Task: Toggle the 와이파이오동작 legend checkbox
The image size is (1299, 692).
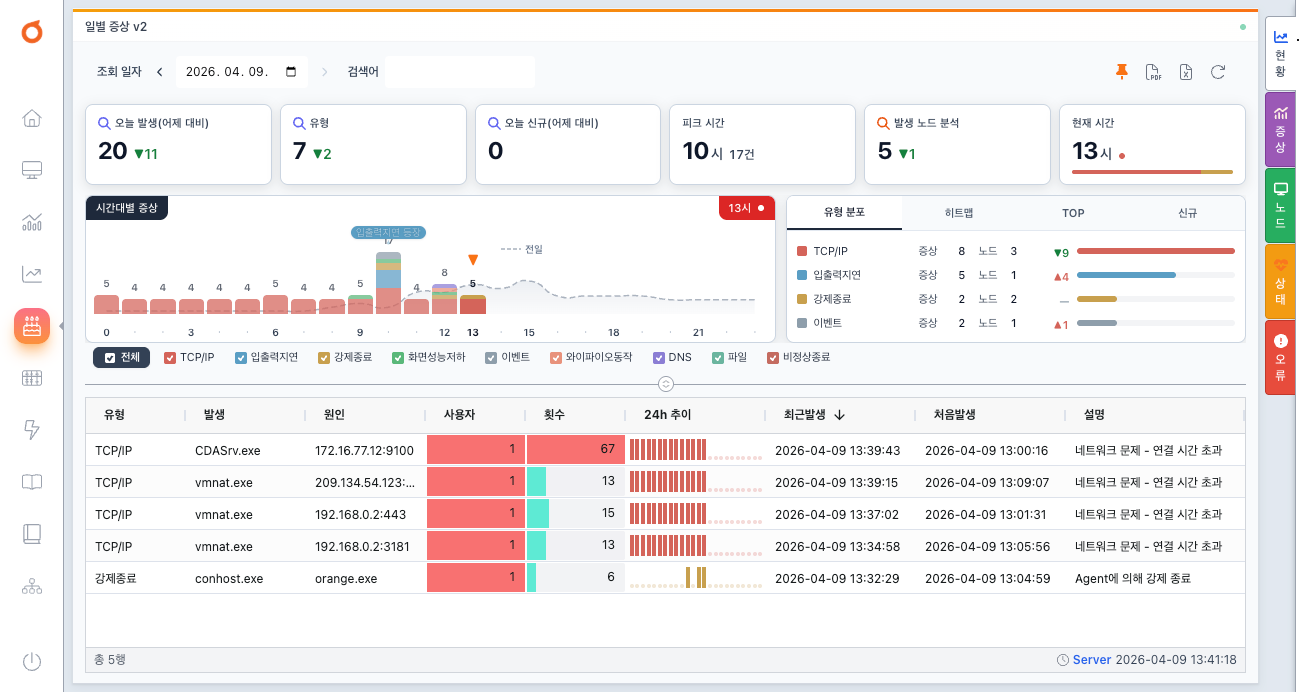Action: (556, 357)
